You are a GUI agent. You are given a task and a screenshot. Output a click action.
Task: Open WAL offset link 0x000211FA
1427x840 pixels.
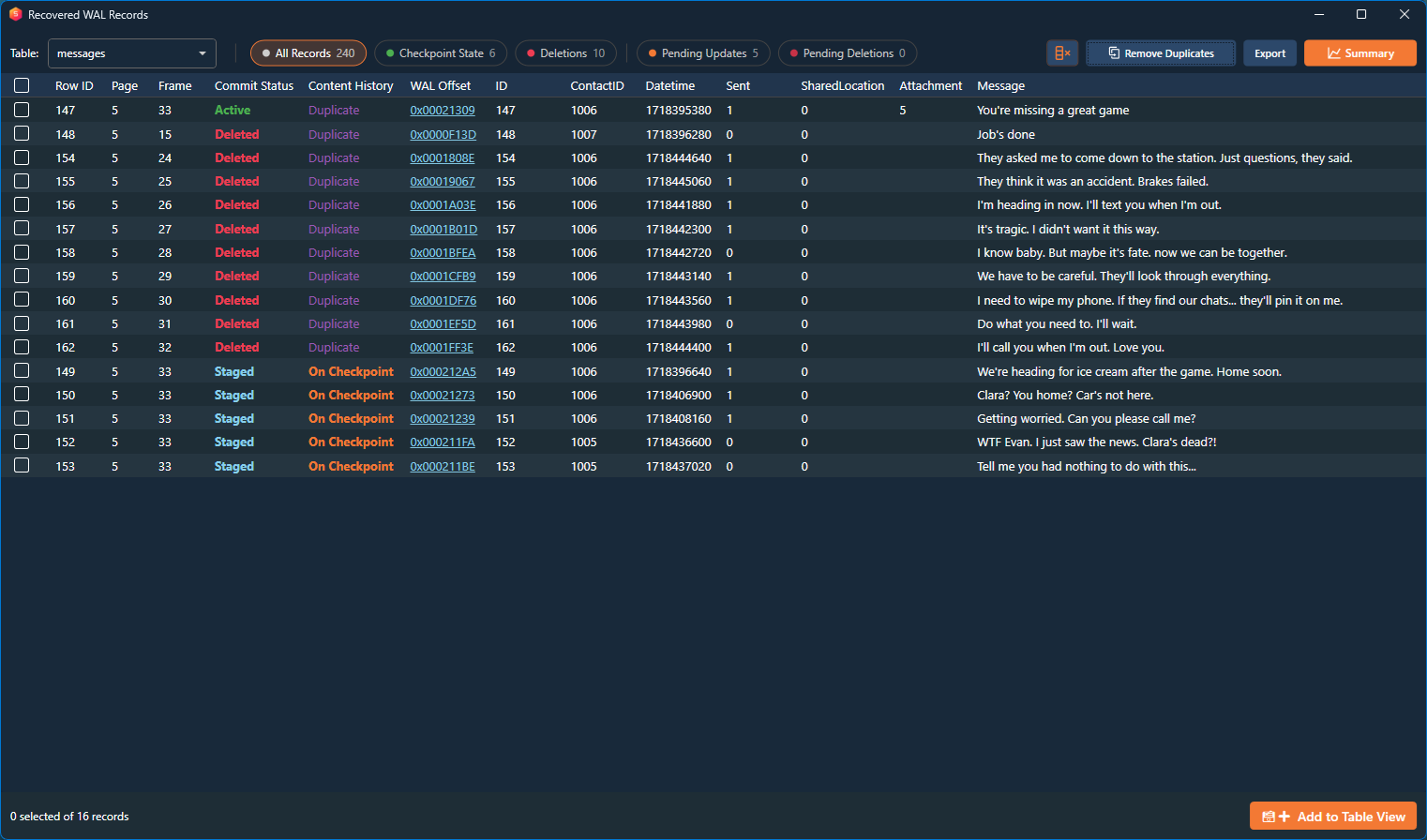443,442
